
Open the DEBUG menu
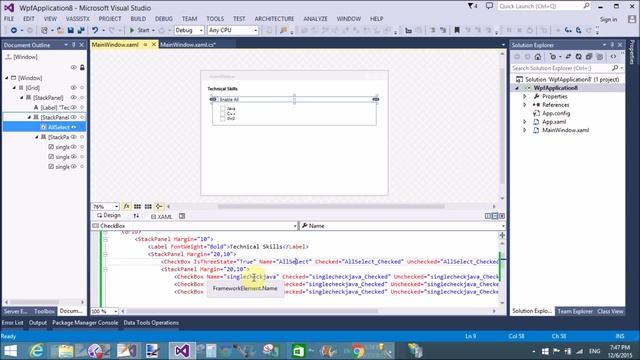click(x=164, y=19)
